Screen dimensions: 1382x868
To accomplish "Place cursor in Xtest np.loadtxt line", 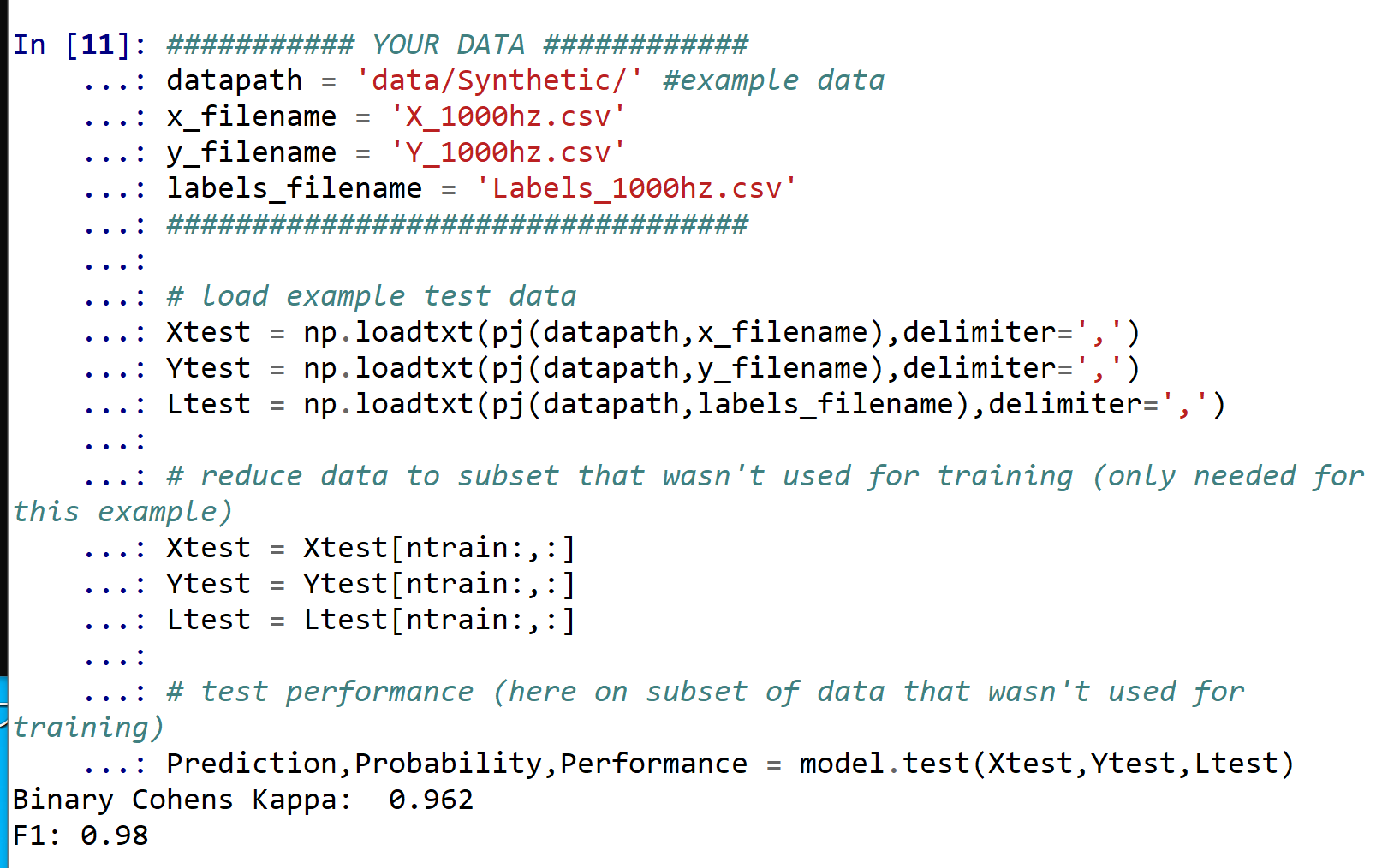I will click(x=653, y=332).
